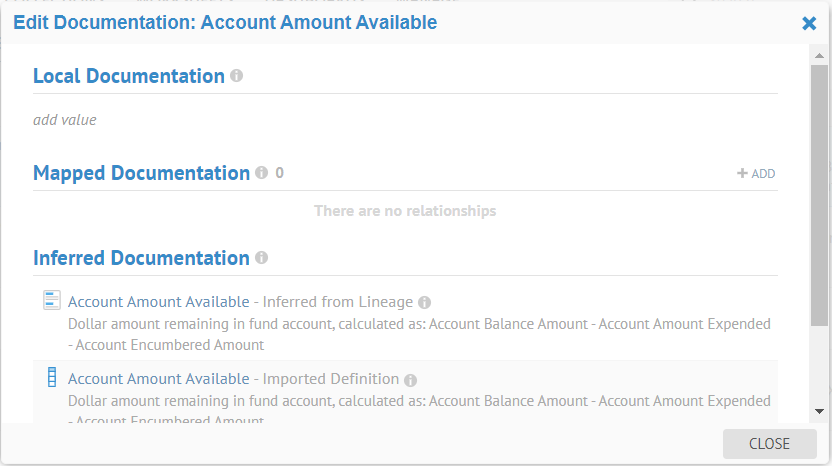Click the Inferred Documentation heading

click(x=141, y=258)
